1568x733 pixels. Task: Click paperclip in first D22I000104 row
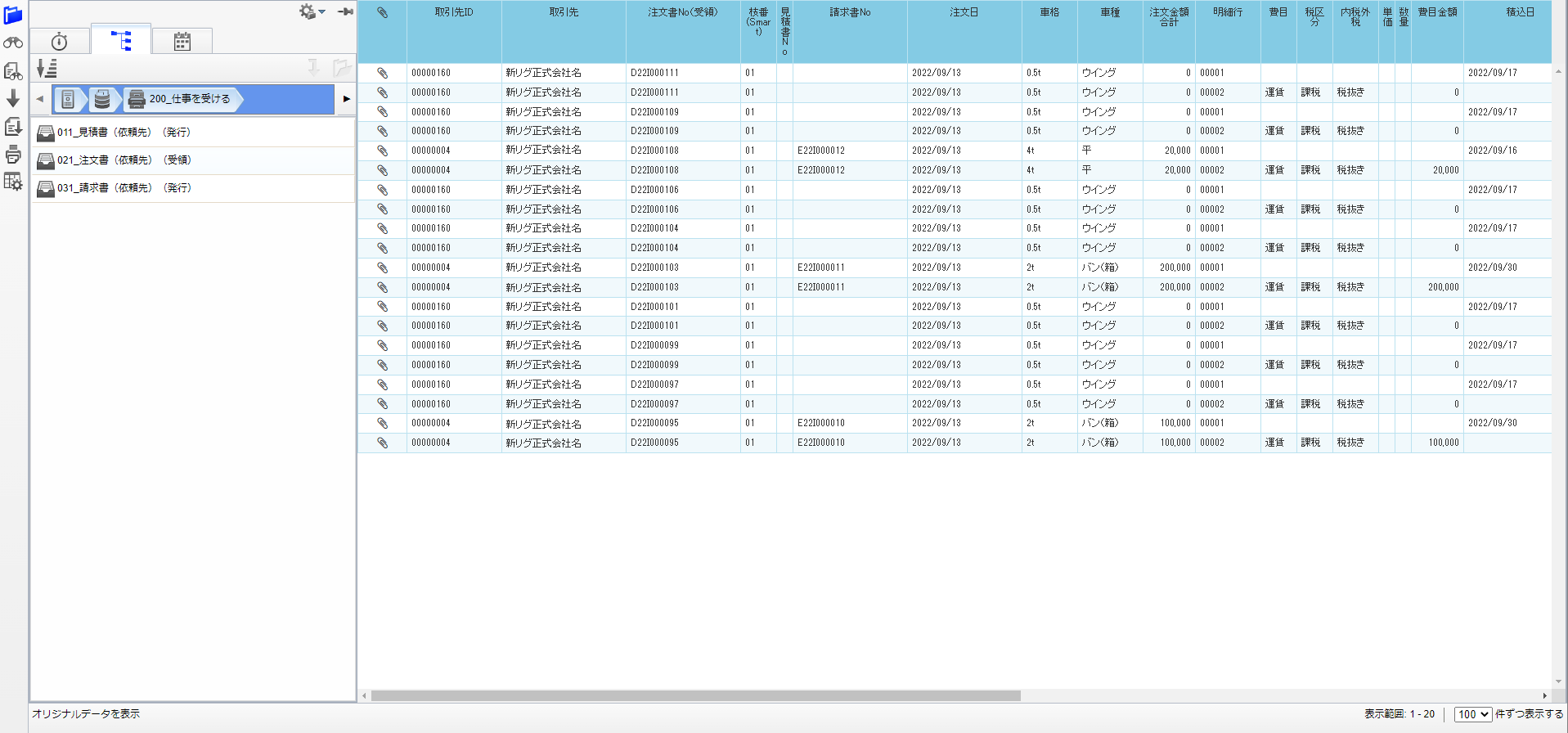click(382, 228)
